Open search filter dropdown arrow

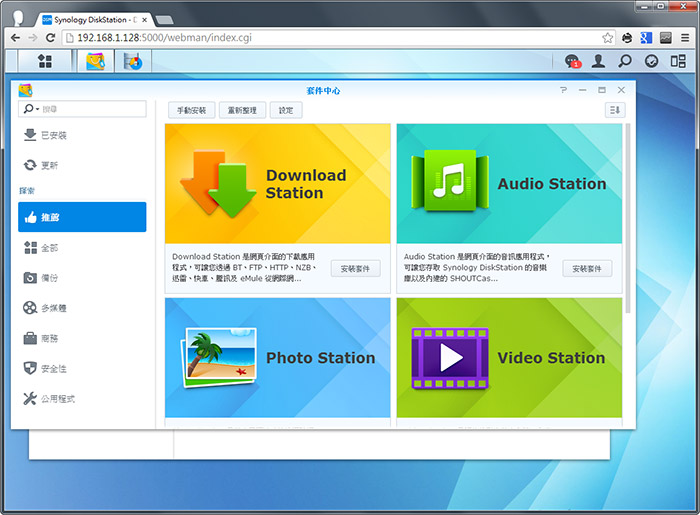[38, 109]
